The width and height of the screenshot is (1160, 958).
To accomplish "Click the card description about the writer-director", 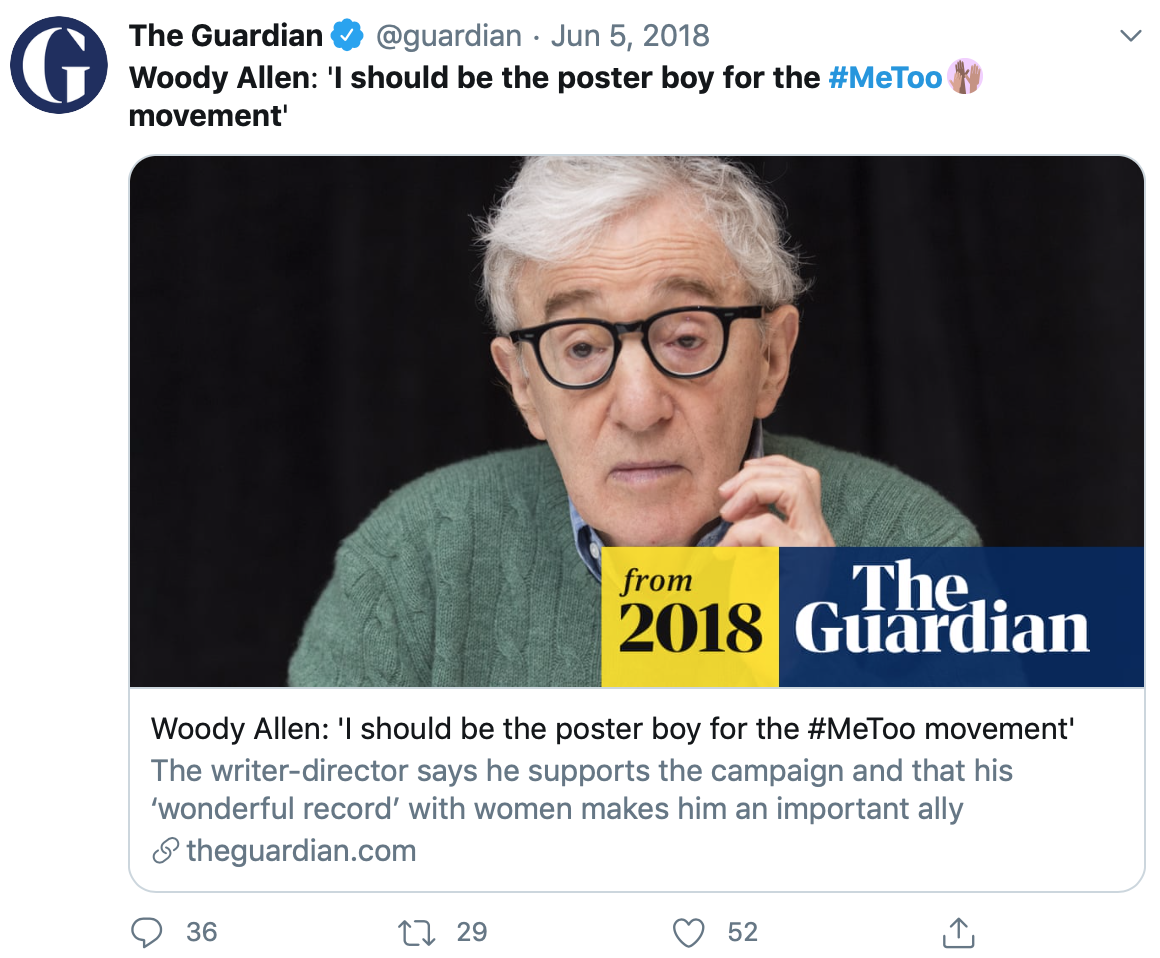I will coord(580,789).
